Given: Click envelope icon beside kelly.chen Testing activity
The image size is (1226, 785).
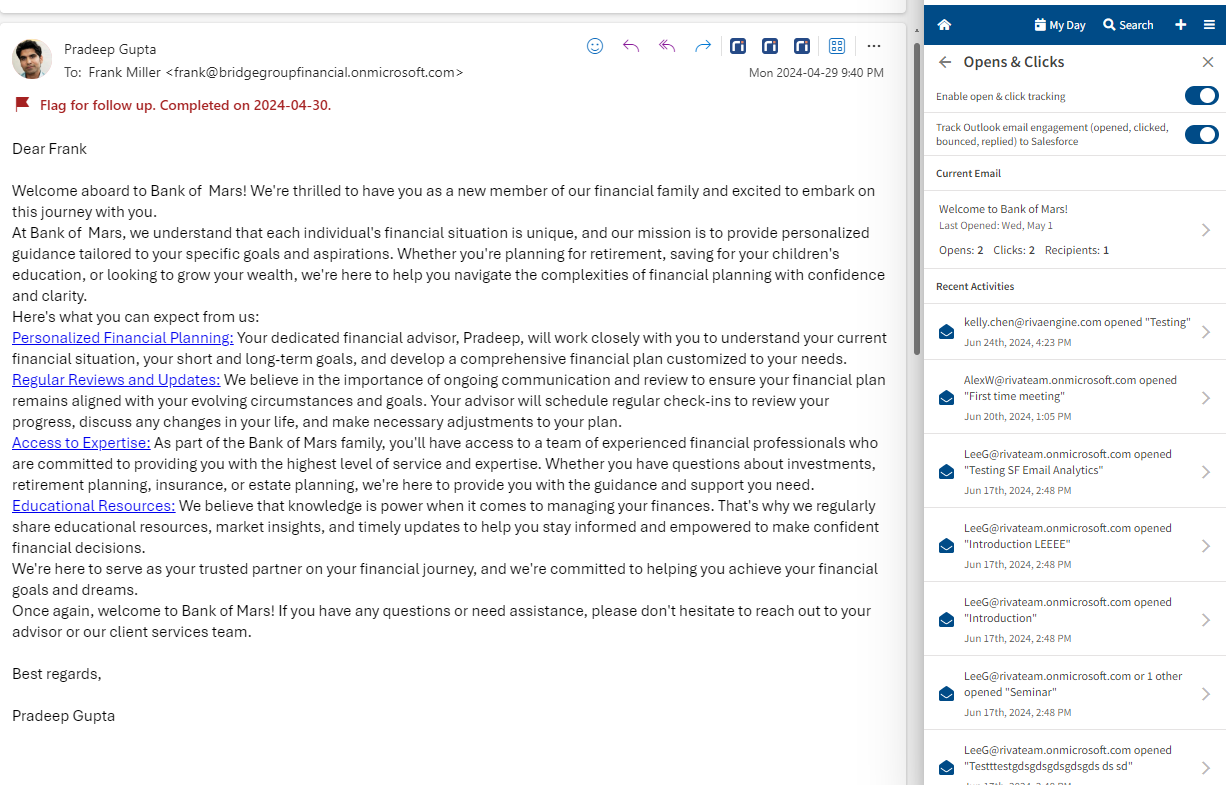Looking at the screenshot, I should point(946,332).
